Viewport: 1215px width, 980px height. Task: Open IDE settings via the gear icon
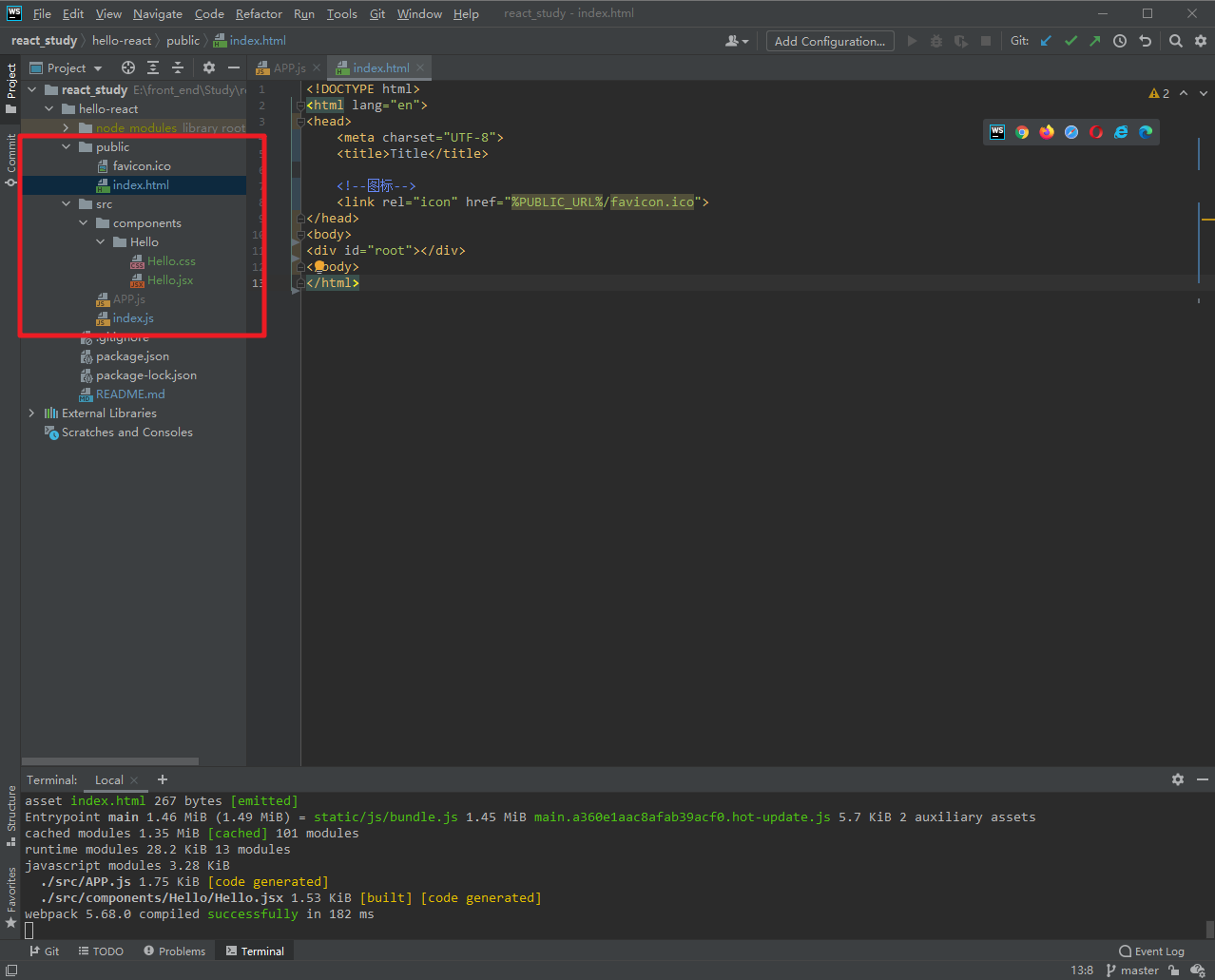(1200, 41)
